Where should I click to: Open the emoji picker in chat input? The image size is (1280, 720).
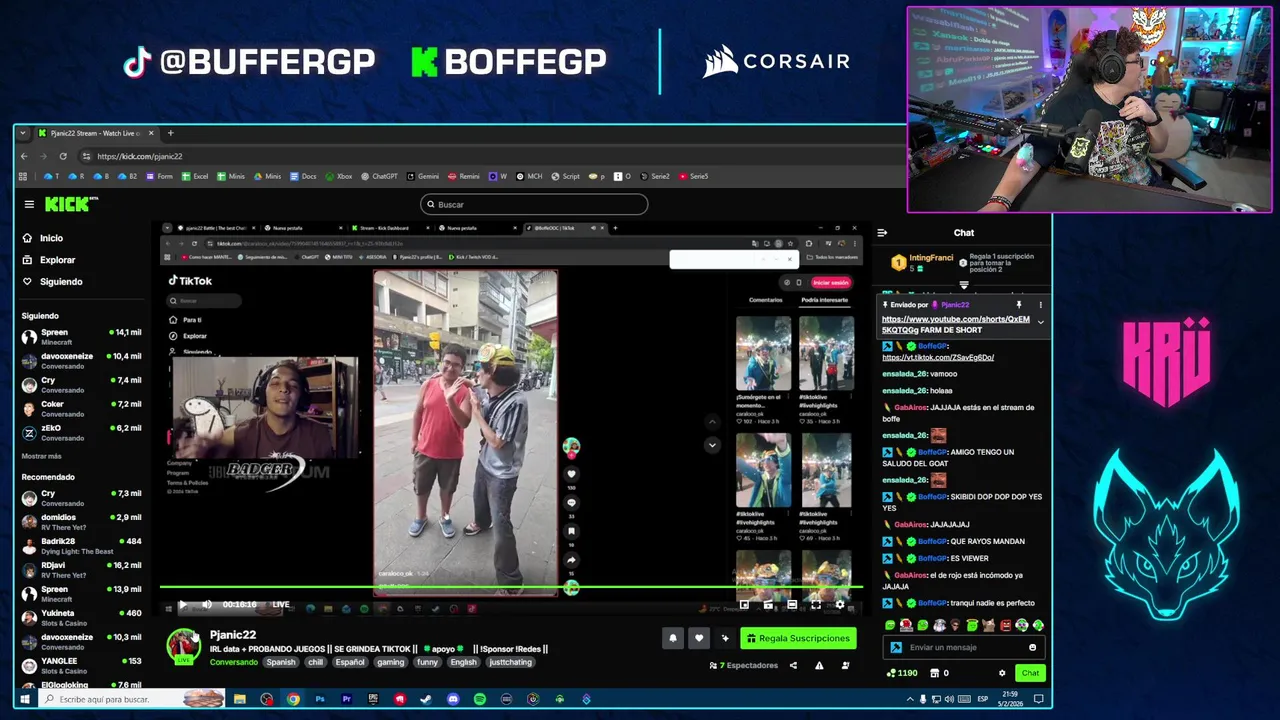click(x=1033, y=647)
